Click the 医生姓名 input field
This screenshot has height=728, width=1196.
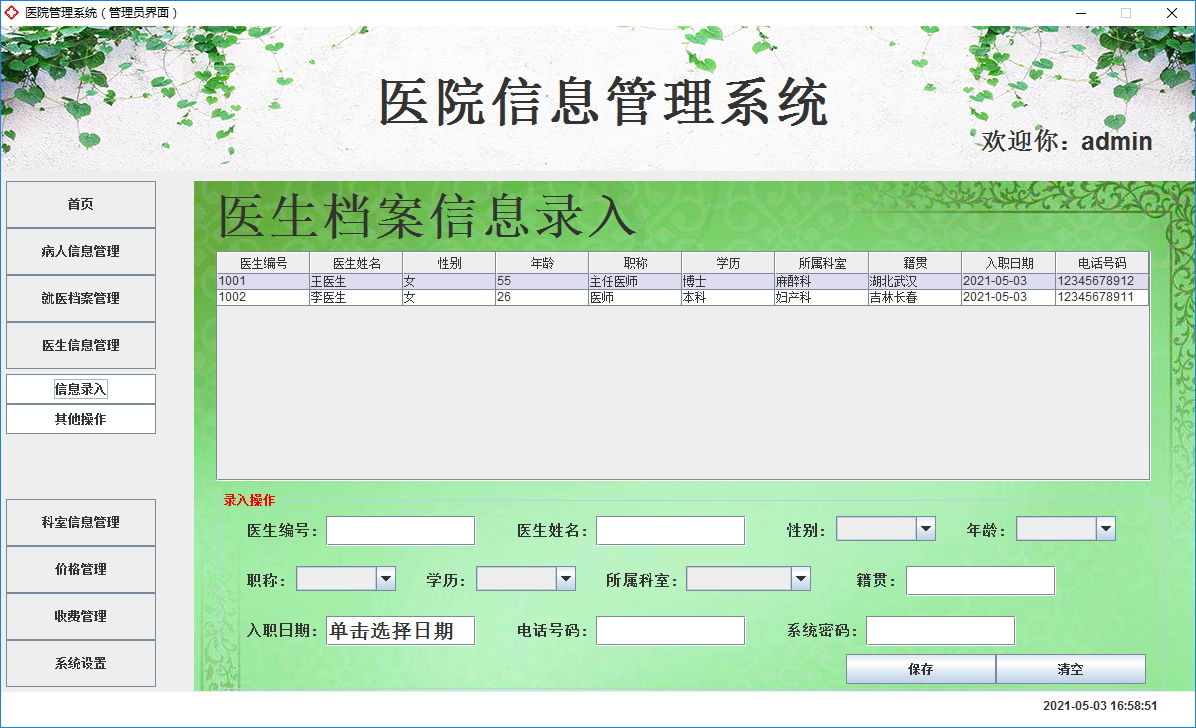(x=670, y=530)
